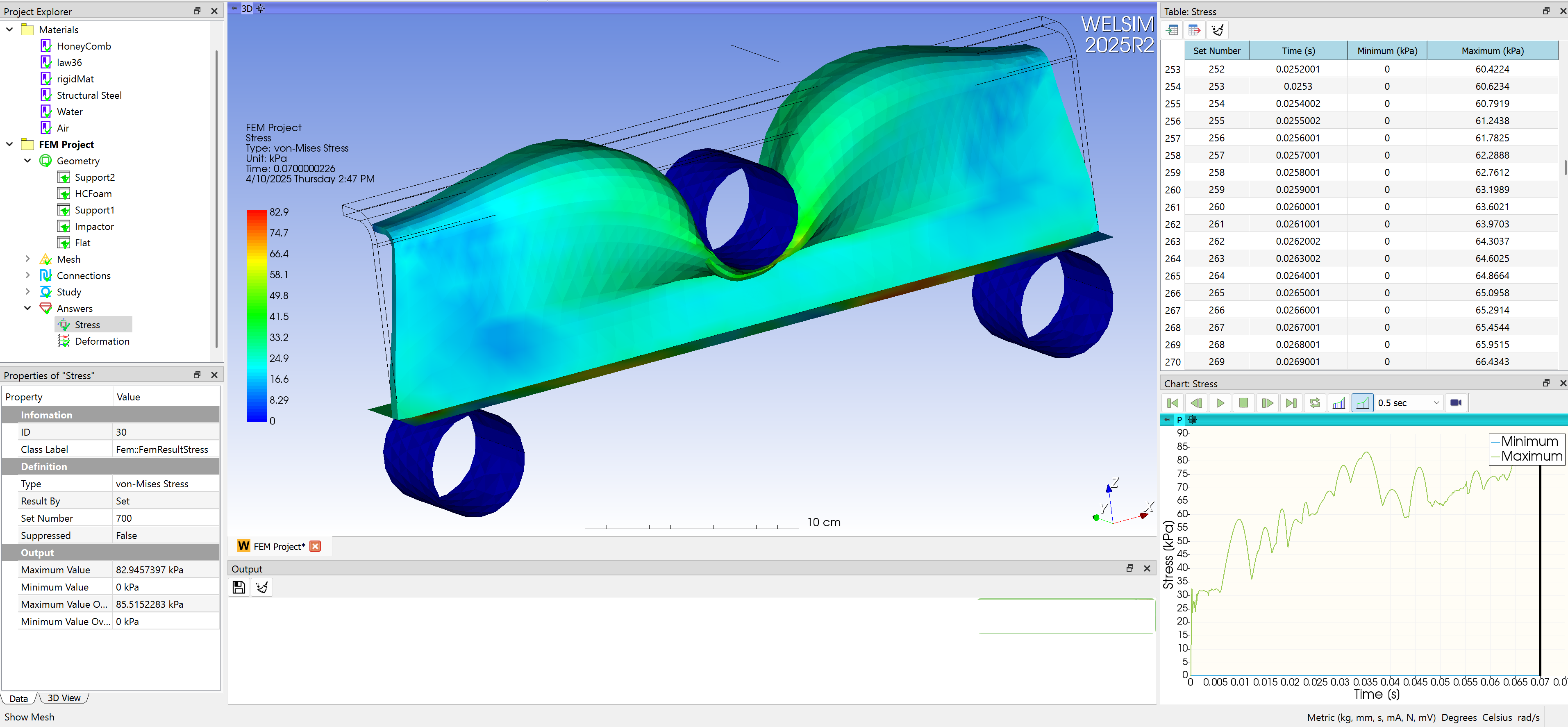Step back one frame in the Chart toolbar
The height and width of the screenshot is (727, 1568).
point(1196,402)
